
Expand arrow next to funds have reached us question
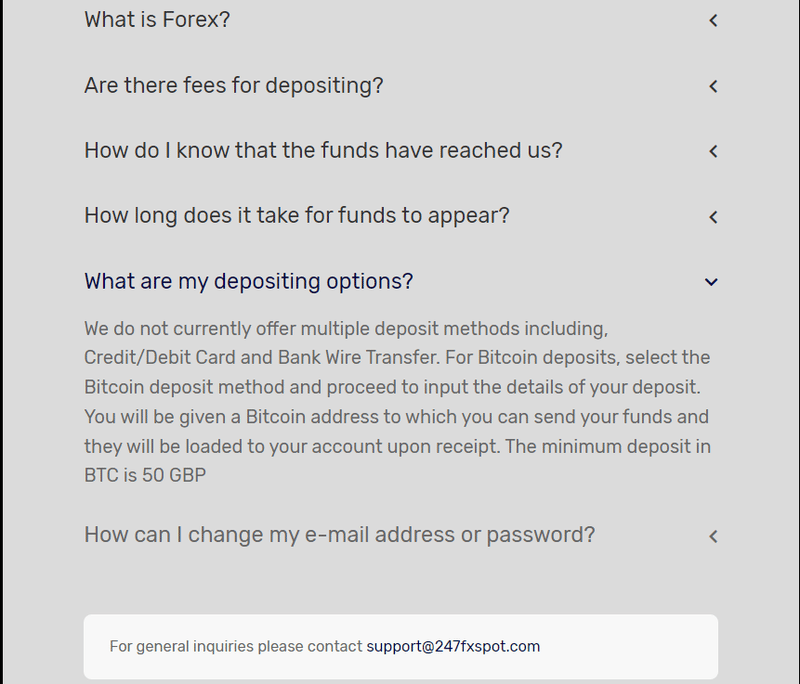tap(713, 151)
